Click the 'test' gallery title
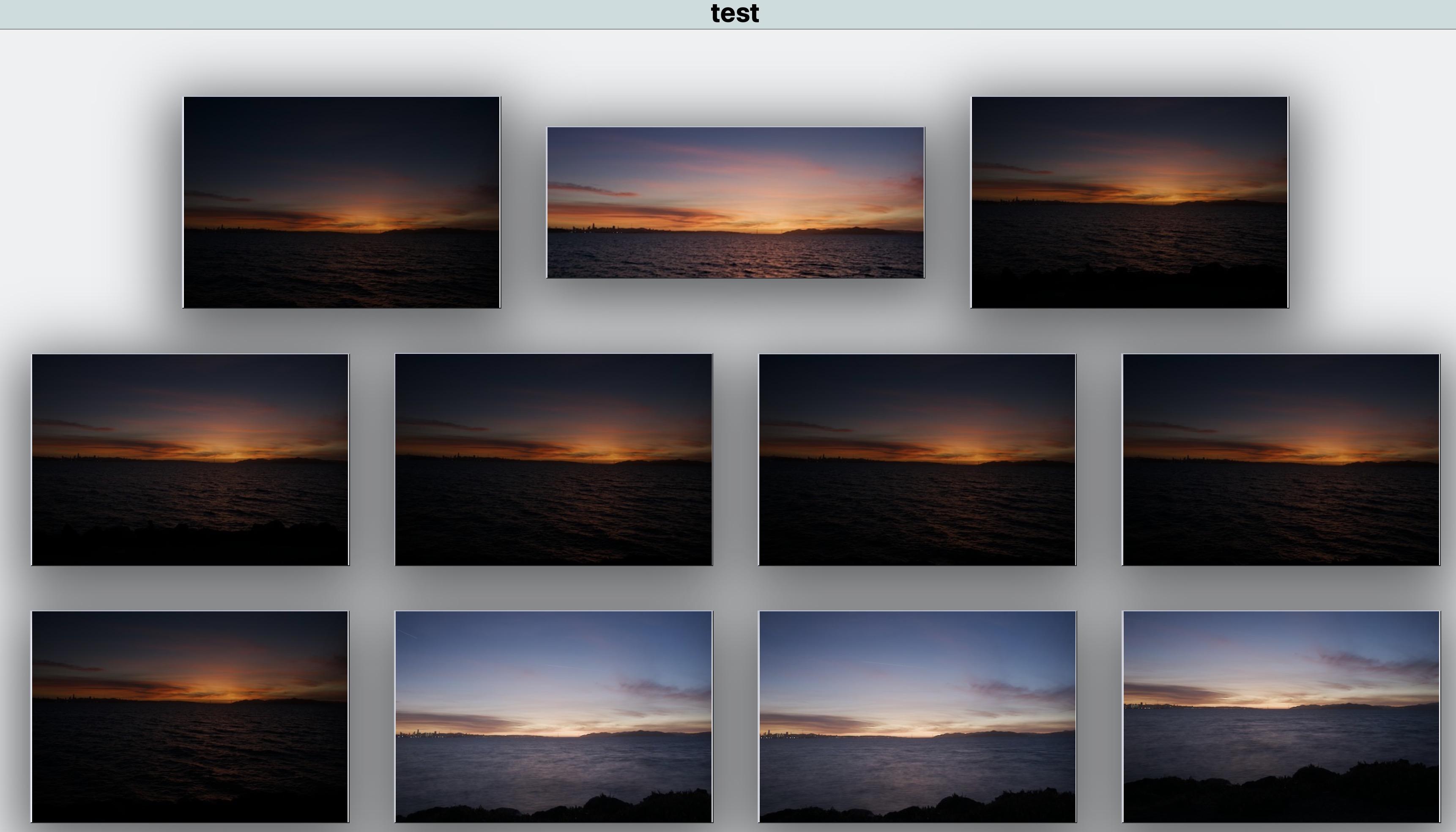 734,14
